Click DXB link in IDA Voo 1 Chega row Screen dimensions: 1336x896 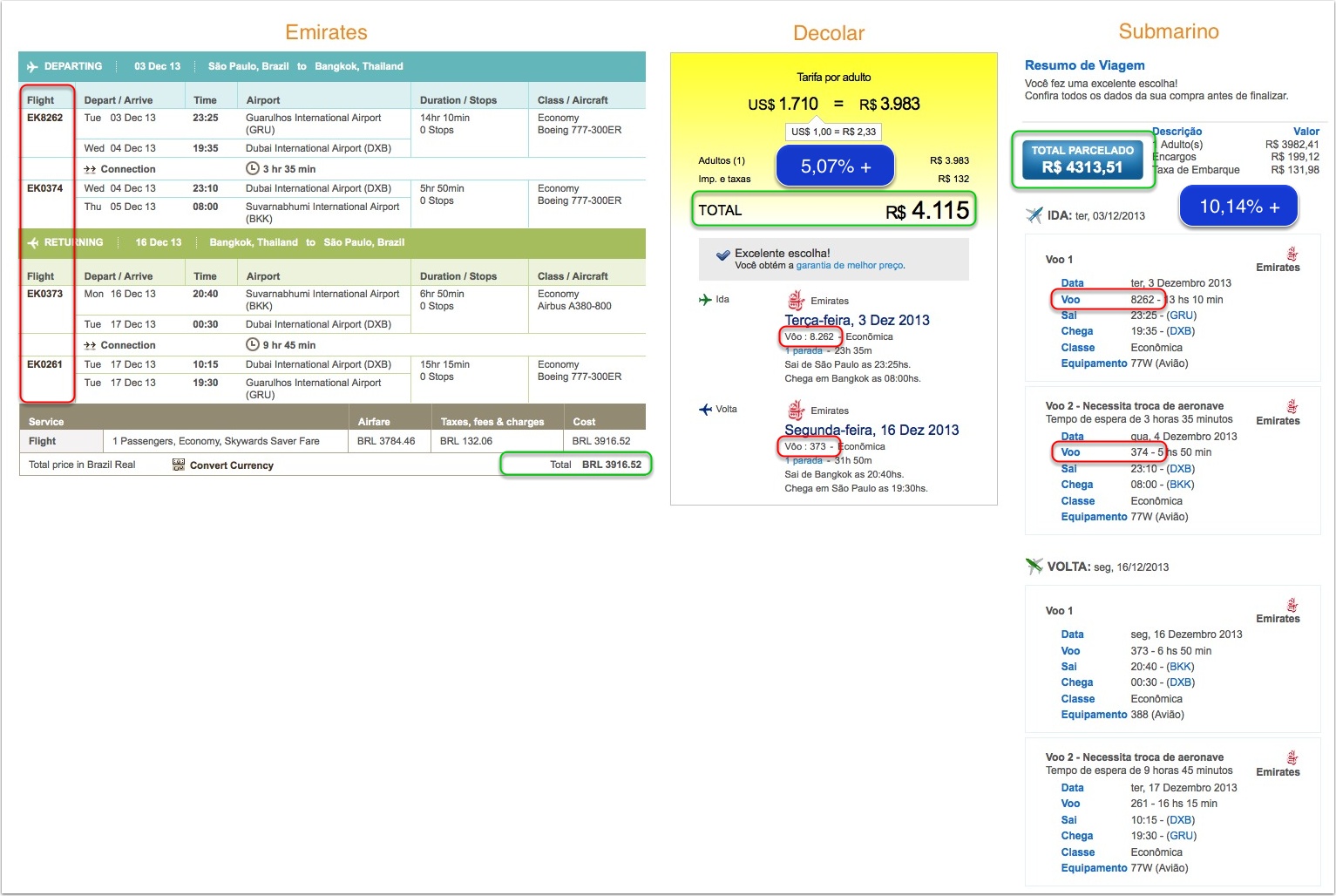tap(1181, 331)
